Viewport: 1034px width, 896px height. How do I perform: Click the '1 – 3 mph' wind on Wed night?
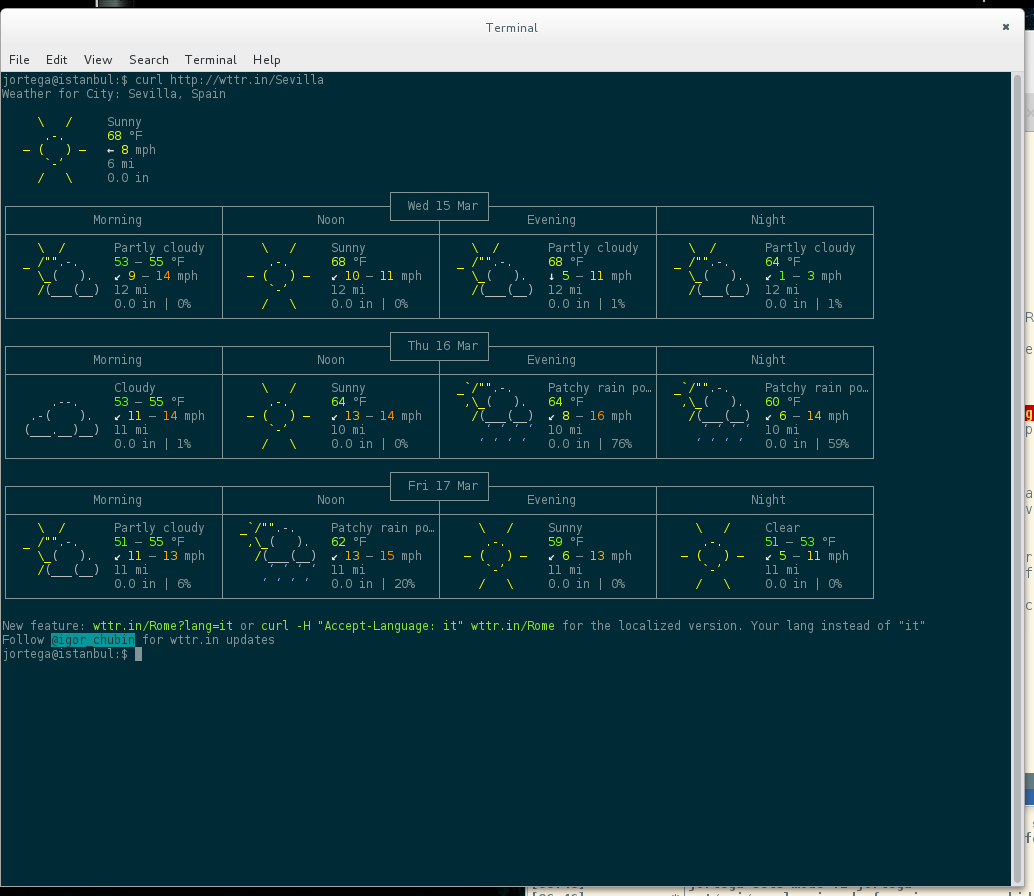810,276
